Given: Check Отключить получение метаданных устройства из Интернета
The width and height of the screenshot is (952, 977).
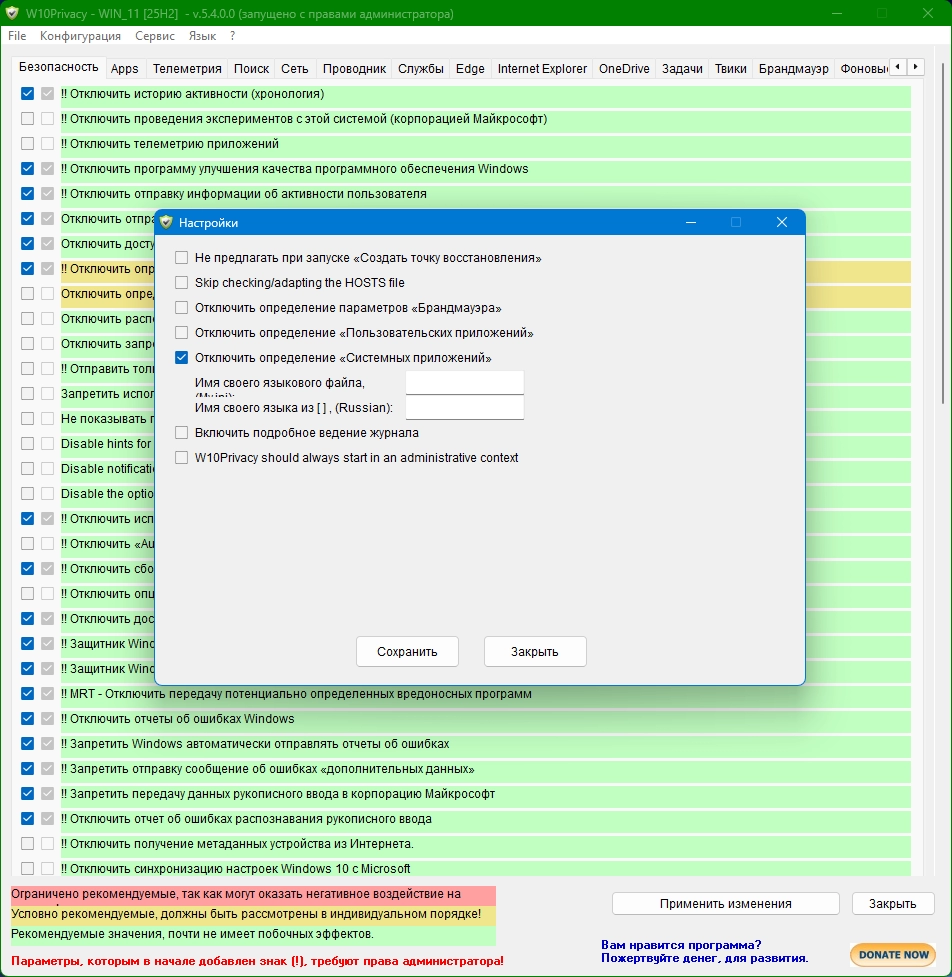Looking at the screenshot, I should pos(27,844).
